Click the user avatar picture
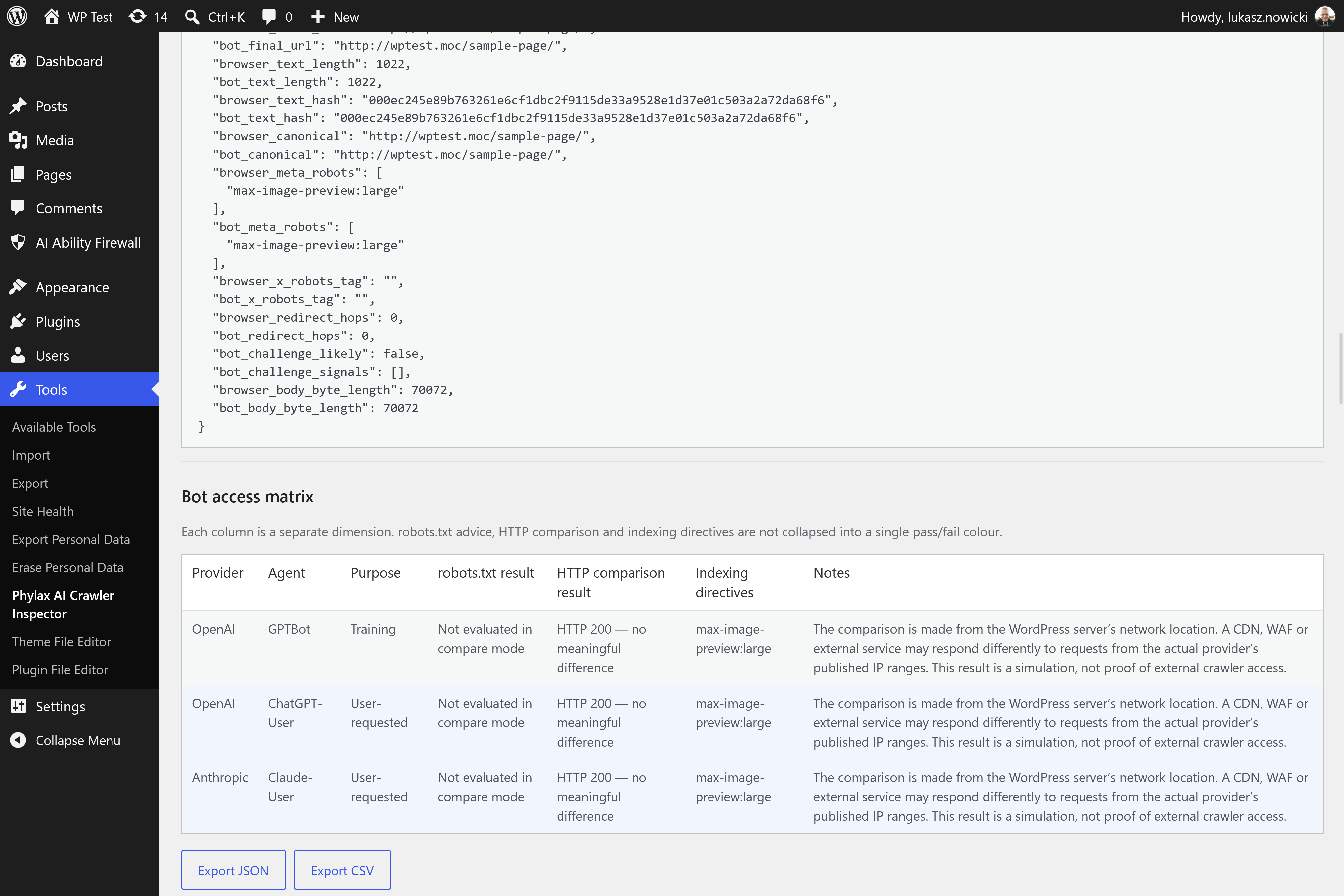This screenshot has height=896, width=1344. point(1324,16)
